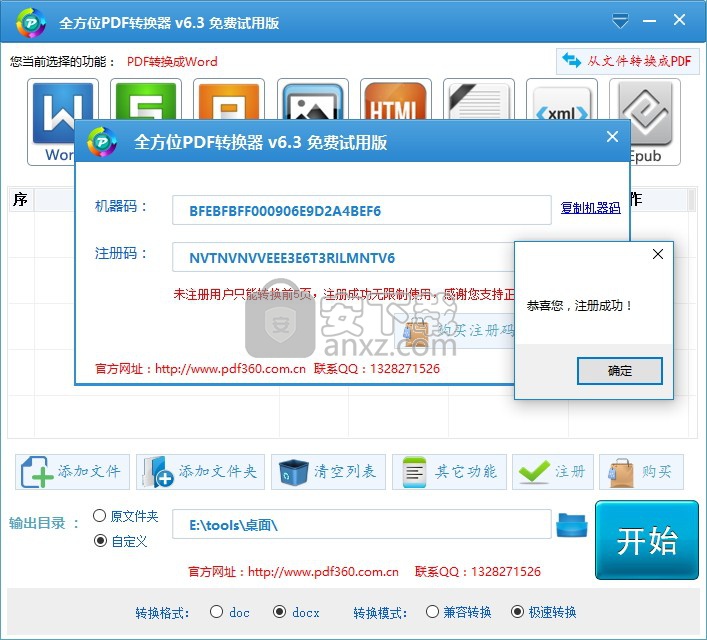Click the 注册码 registration code field
The width and height of the screenshot is (707, 640).
343,257
